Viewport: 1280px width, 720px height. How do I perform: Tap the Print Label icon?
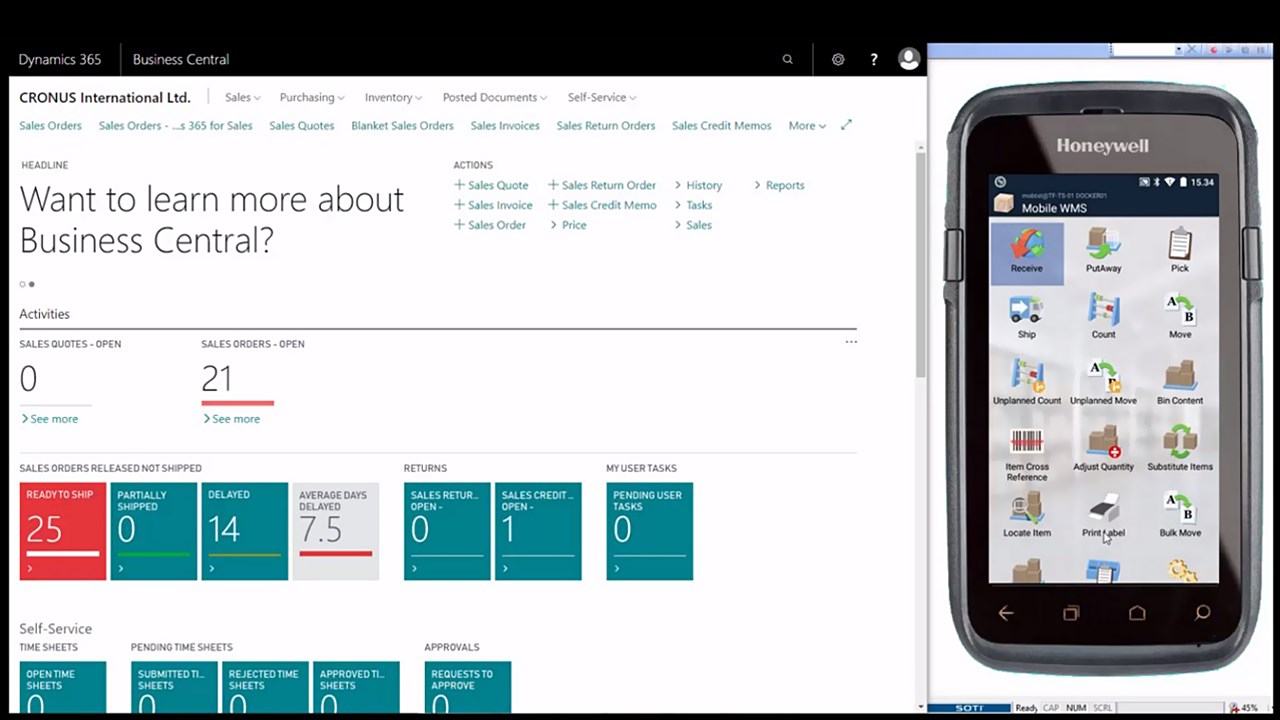[1103, 516]
